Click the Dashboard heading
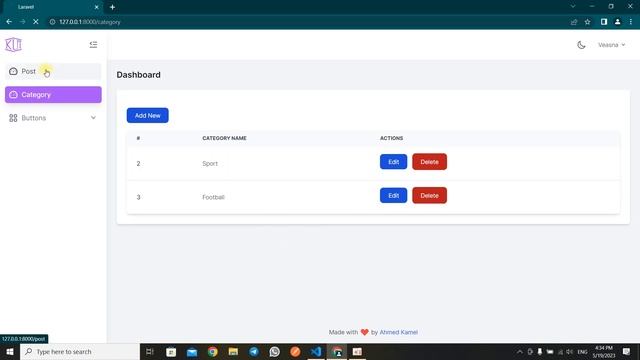 (138, 75)
